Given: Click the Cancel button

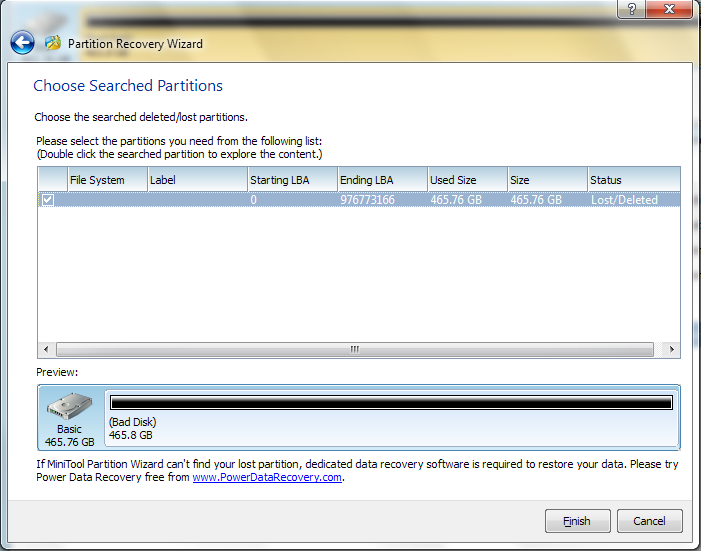Looking at the screenshot, I should [650, 521].
